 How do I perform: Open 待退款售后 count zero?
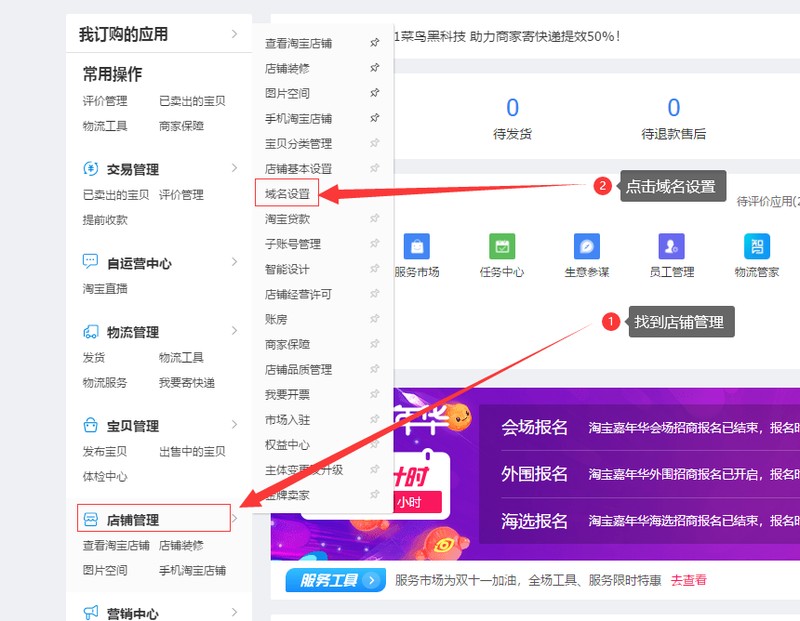(x=674, y=108)
